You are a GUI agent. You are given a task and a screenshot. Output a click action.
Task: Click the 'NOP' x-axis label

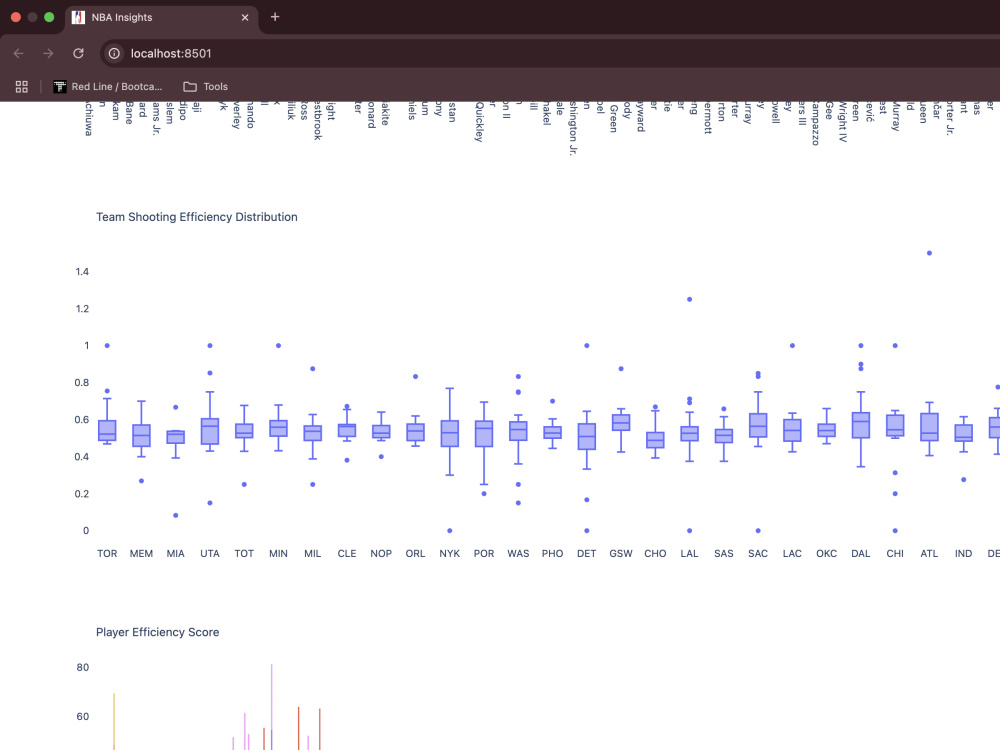381,554
